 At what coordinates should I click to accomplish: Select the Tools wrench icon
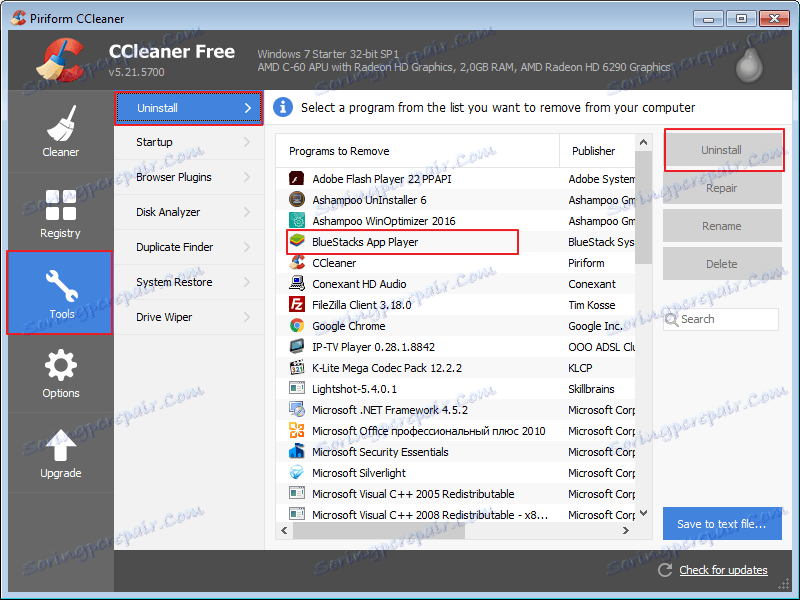tap(61, 285)
